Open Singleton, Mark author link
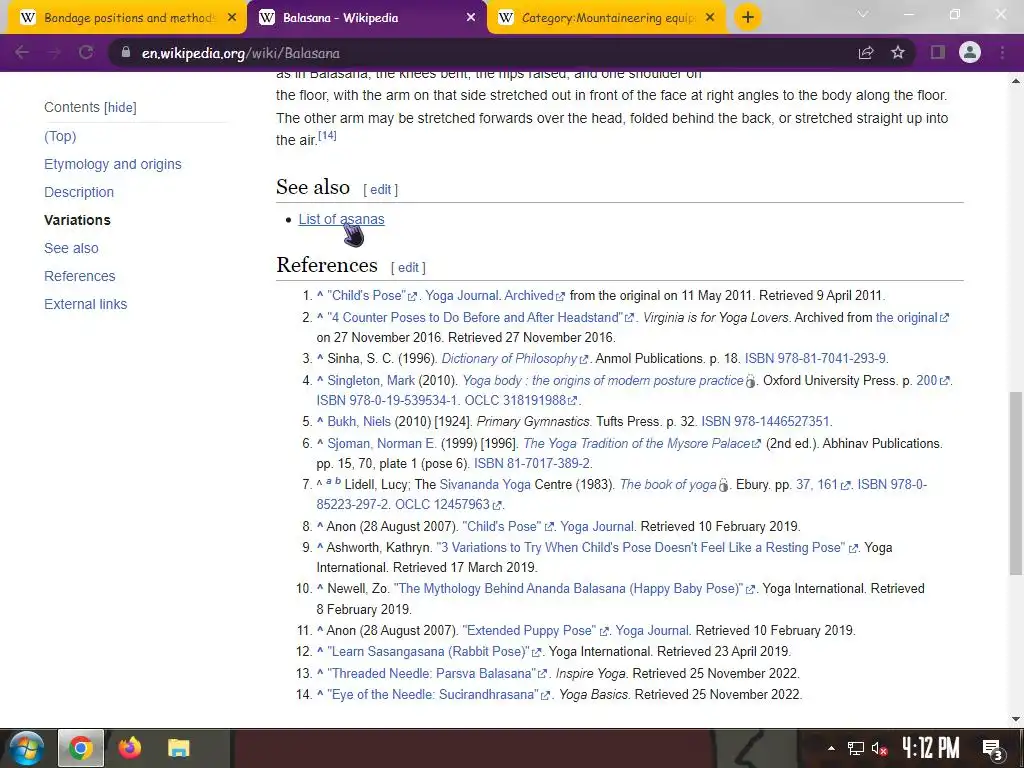Viewport: 1024px width, 768px height. [x=371, y=381]
